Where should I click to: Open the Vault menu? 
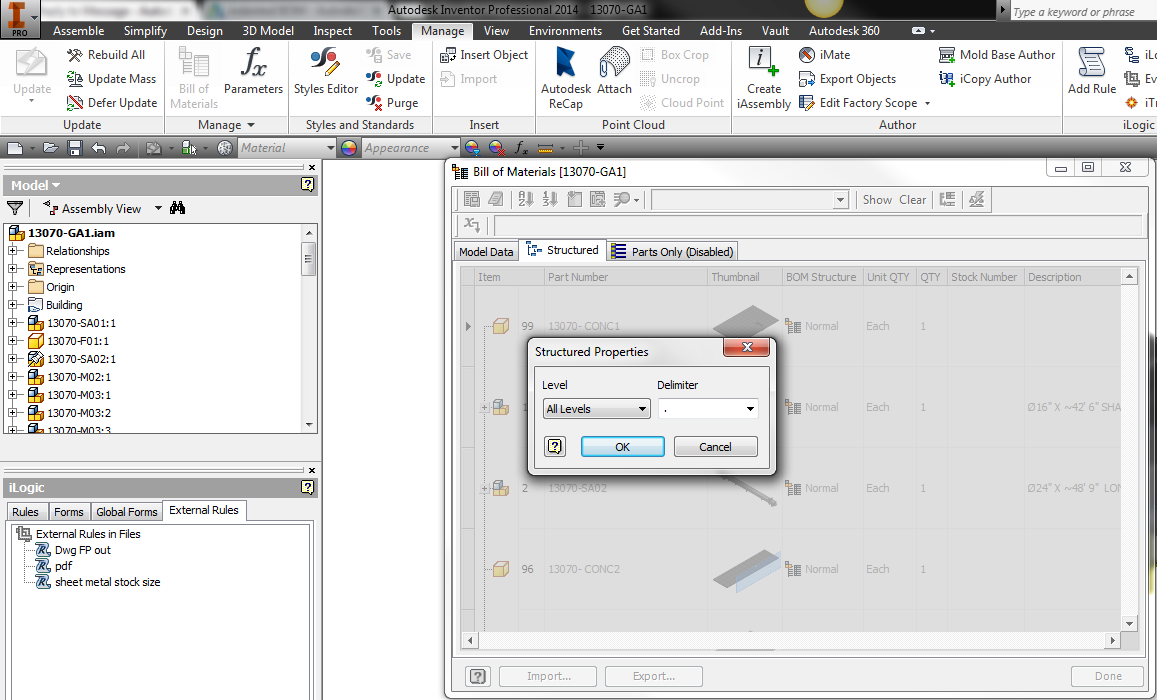(x=775, y=30)
